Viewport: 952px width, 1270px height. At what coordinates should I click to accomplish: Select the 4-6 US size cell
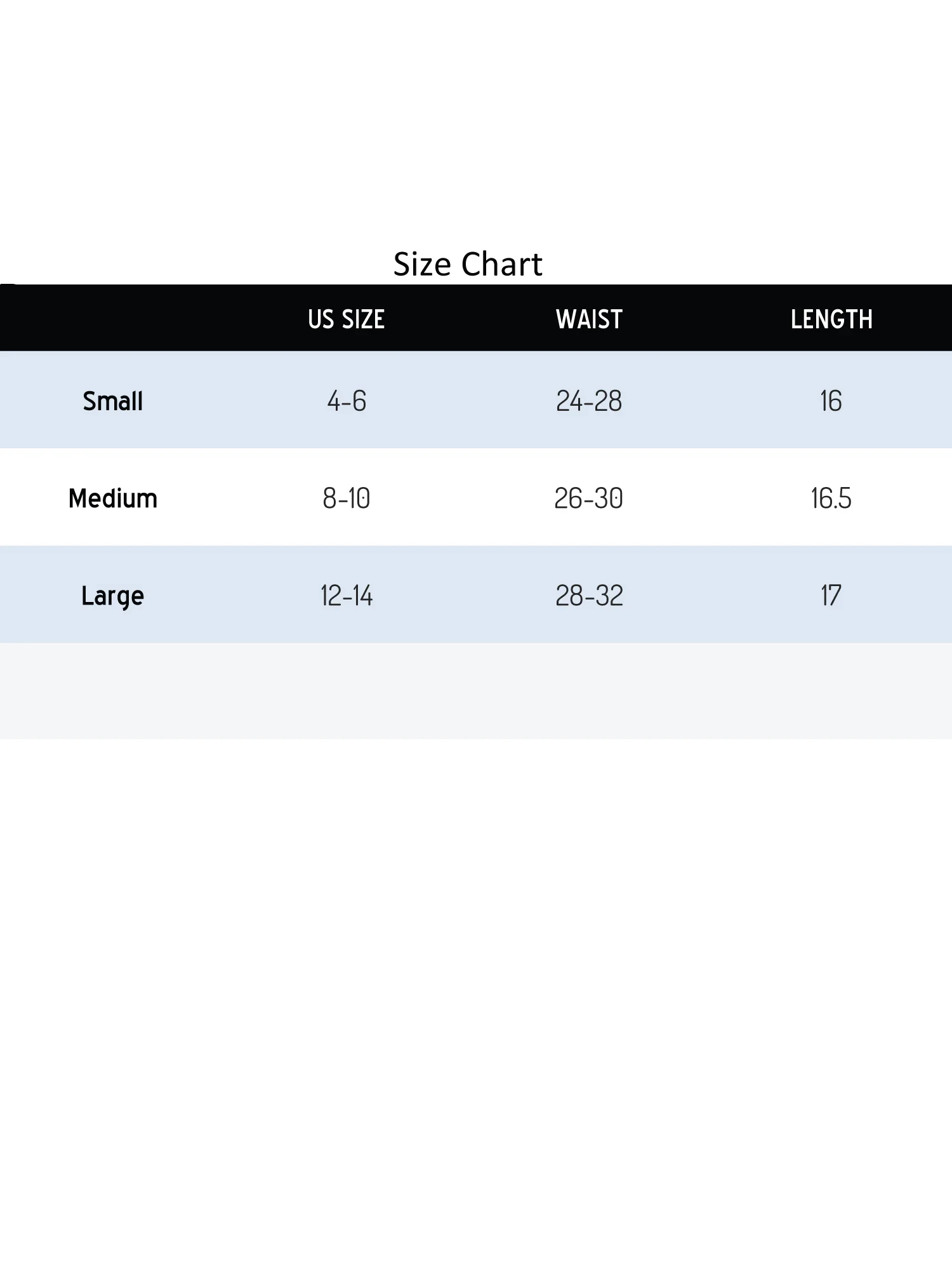(347, 401)
